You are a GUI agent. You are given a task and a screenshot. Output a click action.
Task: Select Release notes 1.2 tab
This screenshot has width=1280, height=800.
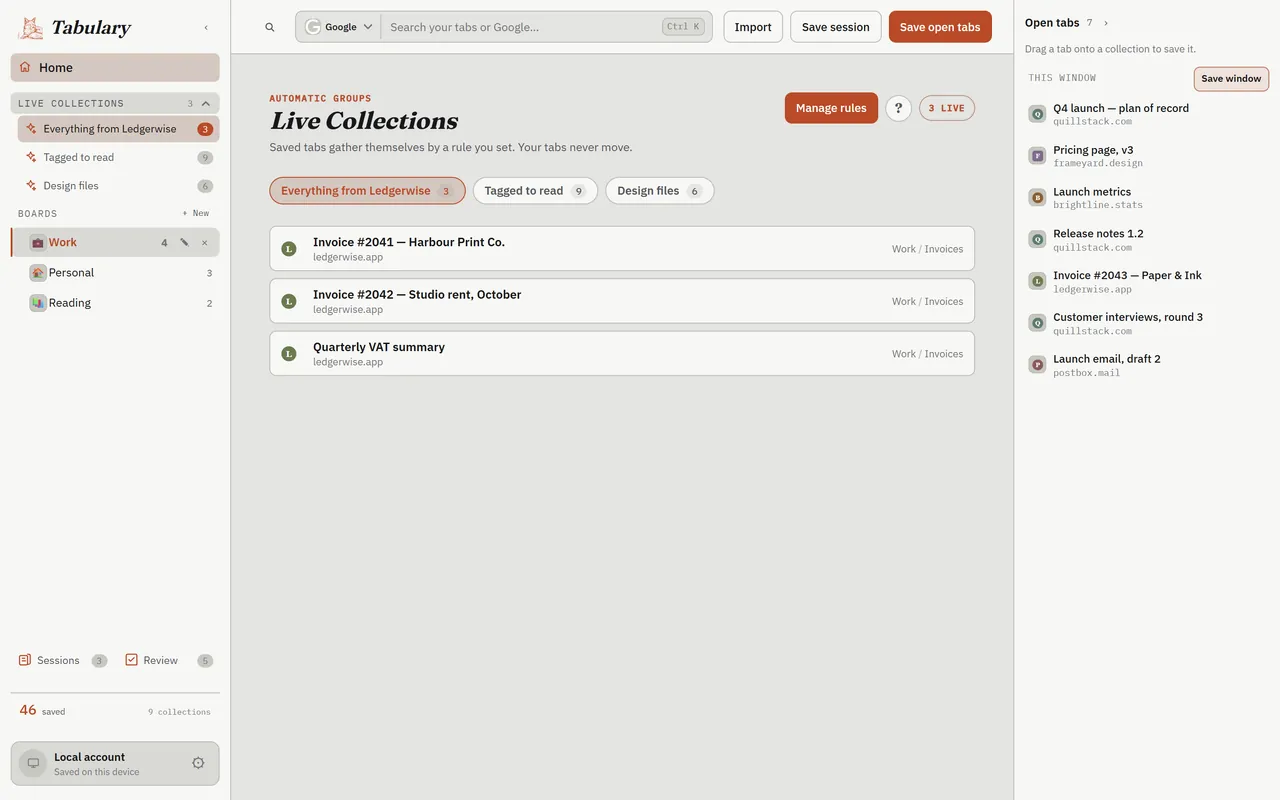click(1147, 240)
